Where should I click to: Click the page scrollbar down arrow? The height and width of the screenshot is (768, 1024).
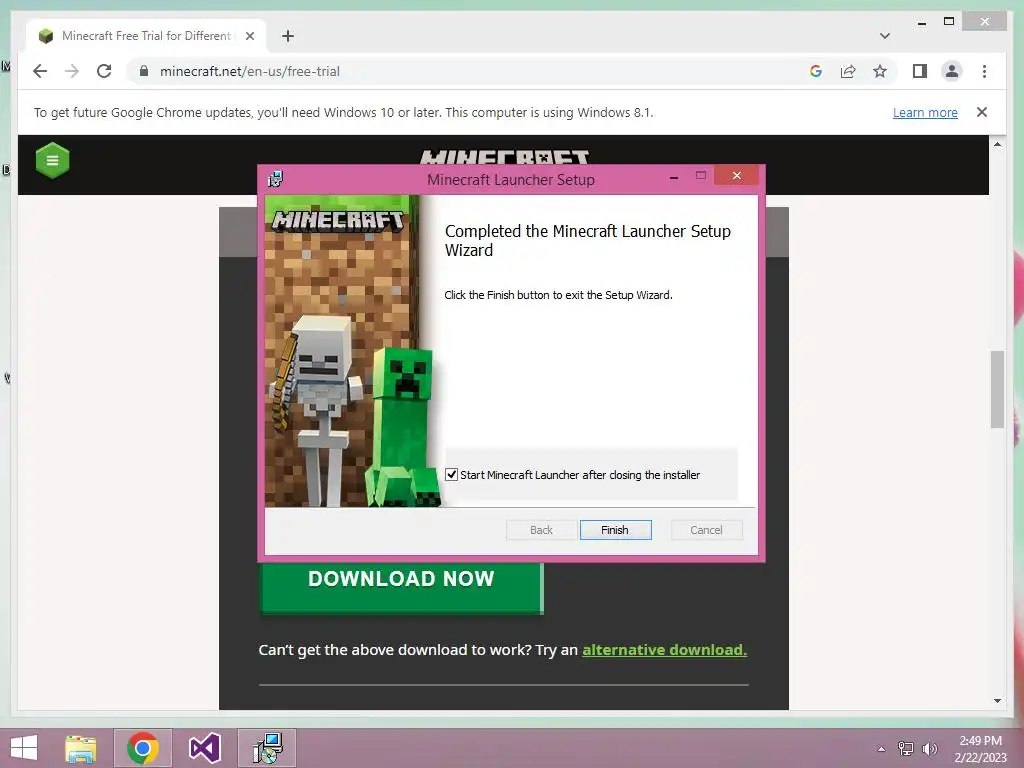(997, 701)
